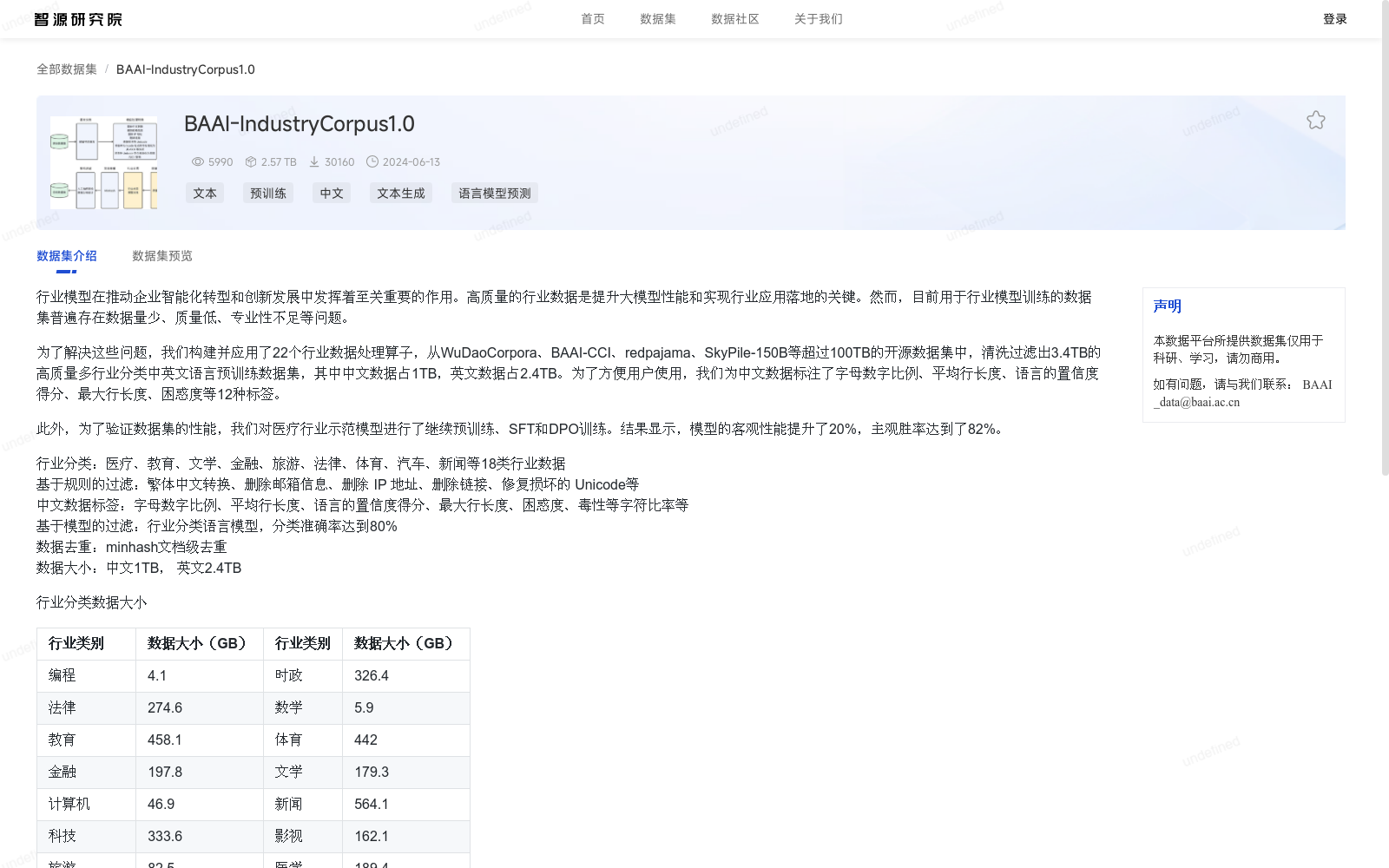1389x868 pixels.
Task: Click the 文本 tag
Action: click(205, 194)
